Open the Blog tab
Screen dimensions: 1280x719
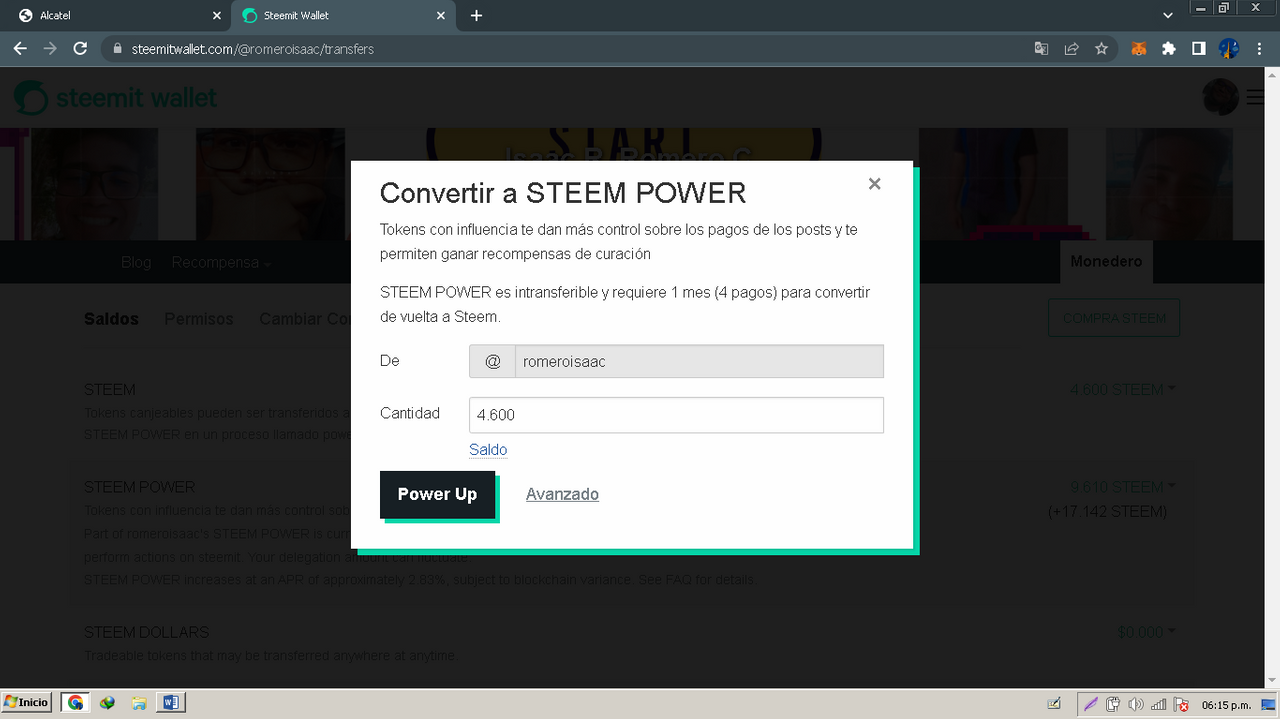136,262
